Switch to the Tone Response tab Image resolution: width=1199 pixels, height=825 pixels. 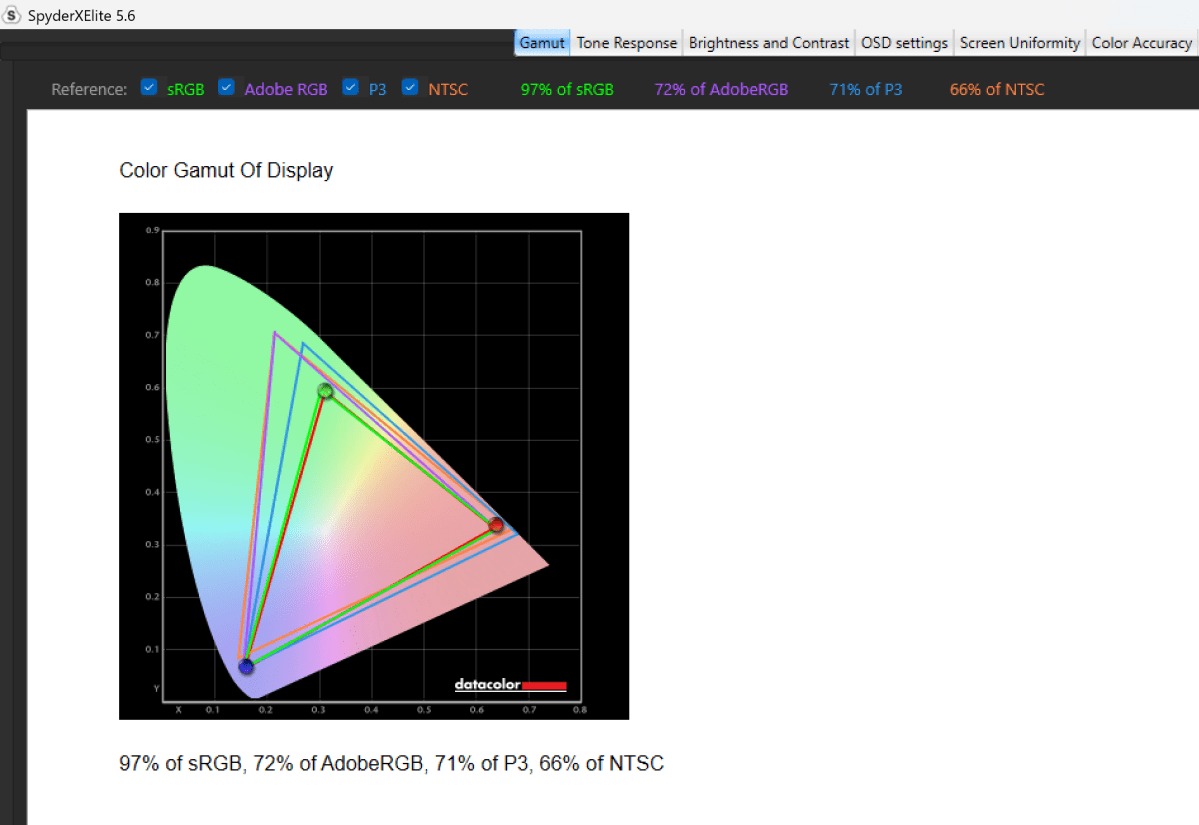click(x=627, y=43)
